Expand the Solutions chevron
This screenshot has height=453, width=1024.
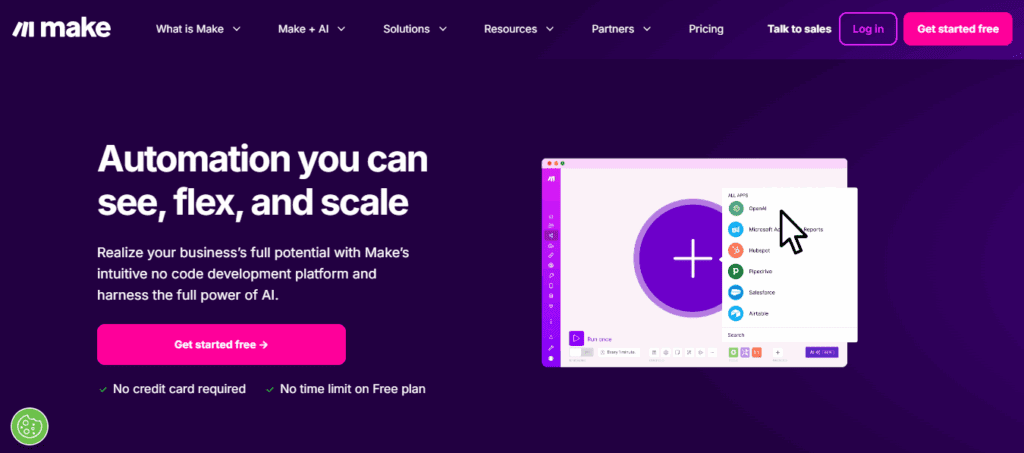tap(443, 29)
